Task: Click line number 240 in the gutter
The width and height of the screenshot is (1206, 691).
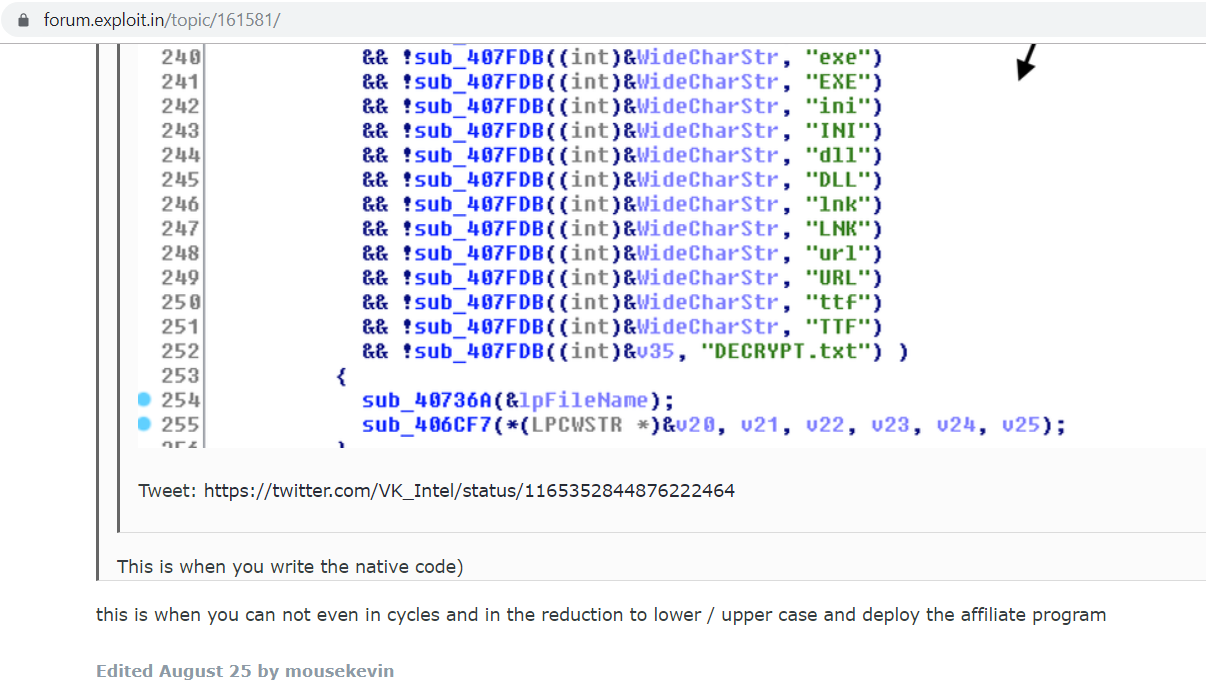Action: (180, 57)
